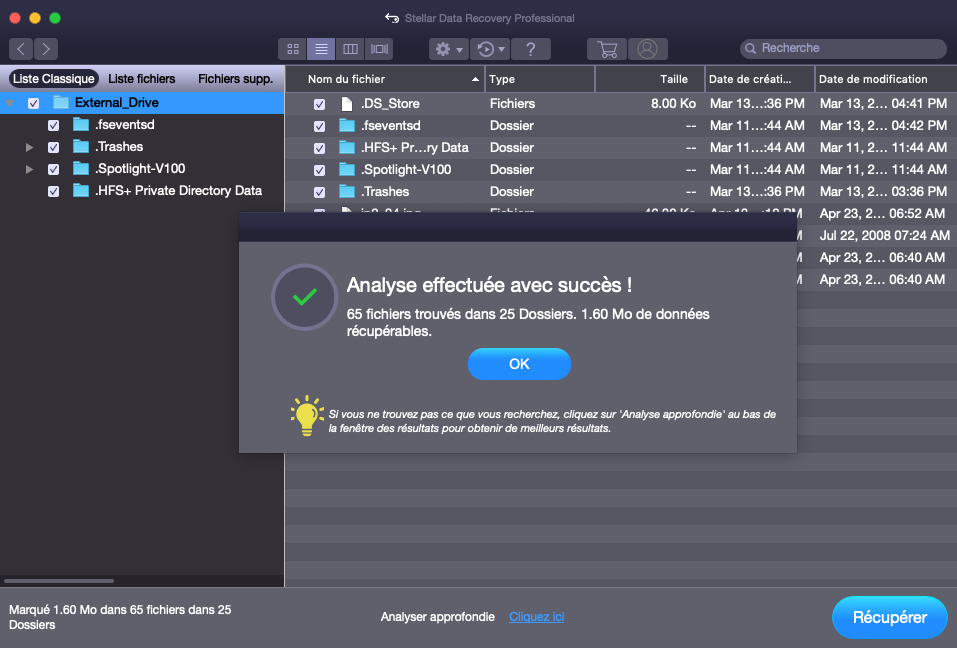Collapse the External_Drive tree node
The image size is (957, 648).
[x=10, y=103]
